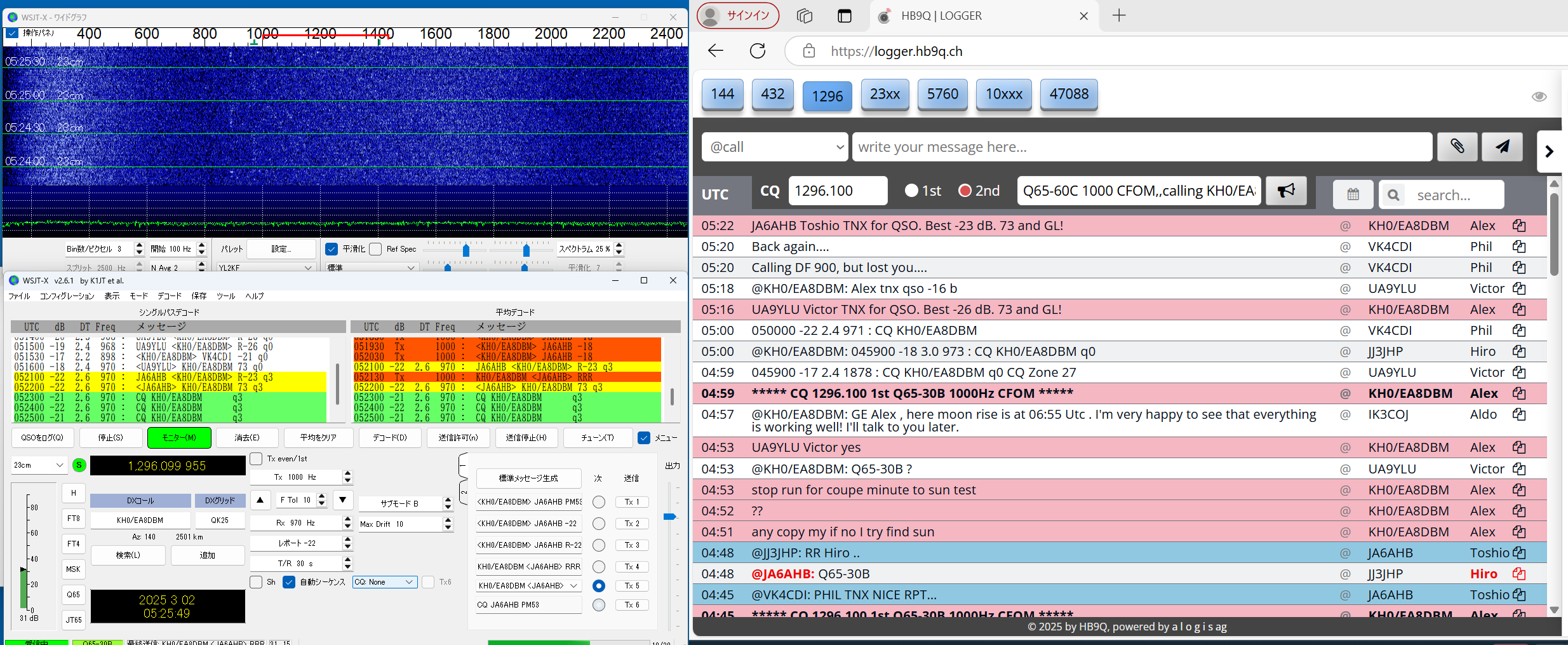Enable Tx even/1st checkbox

coord(257,459)
